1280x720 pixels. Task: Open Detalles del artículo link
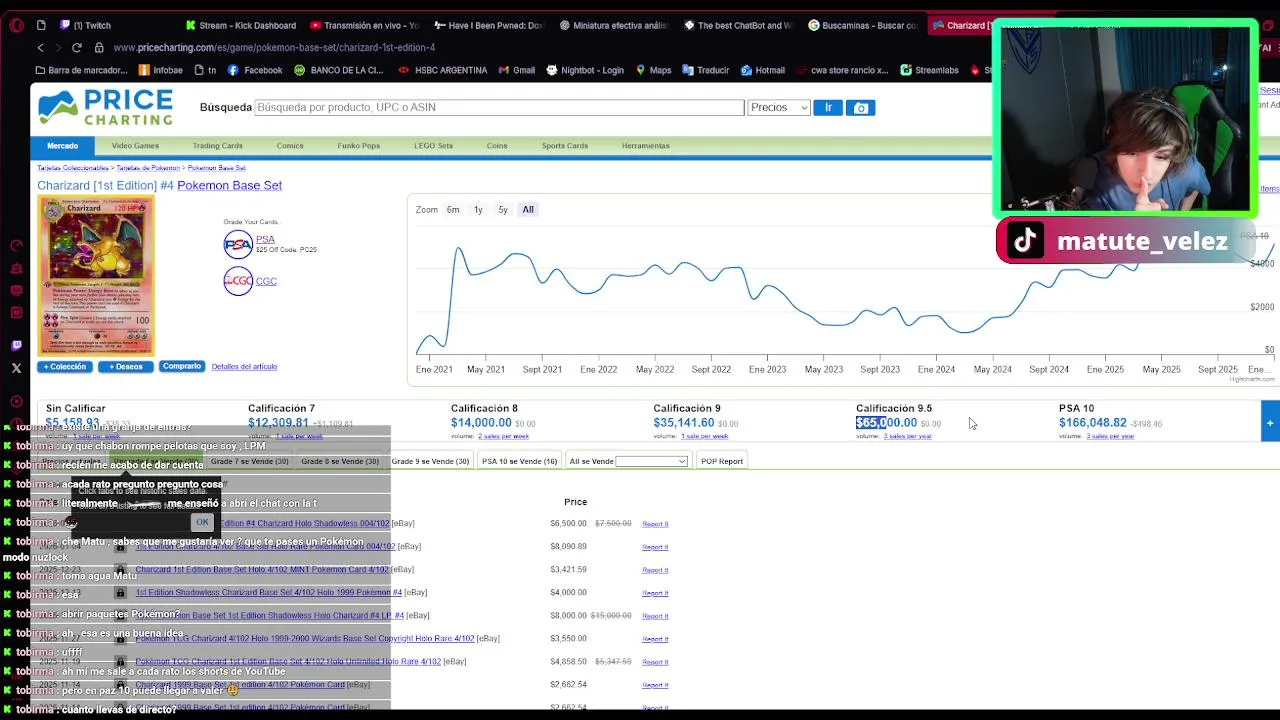pos(244,367)
